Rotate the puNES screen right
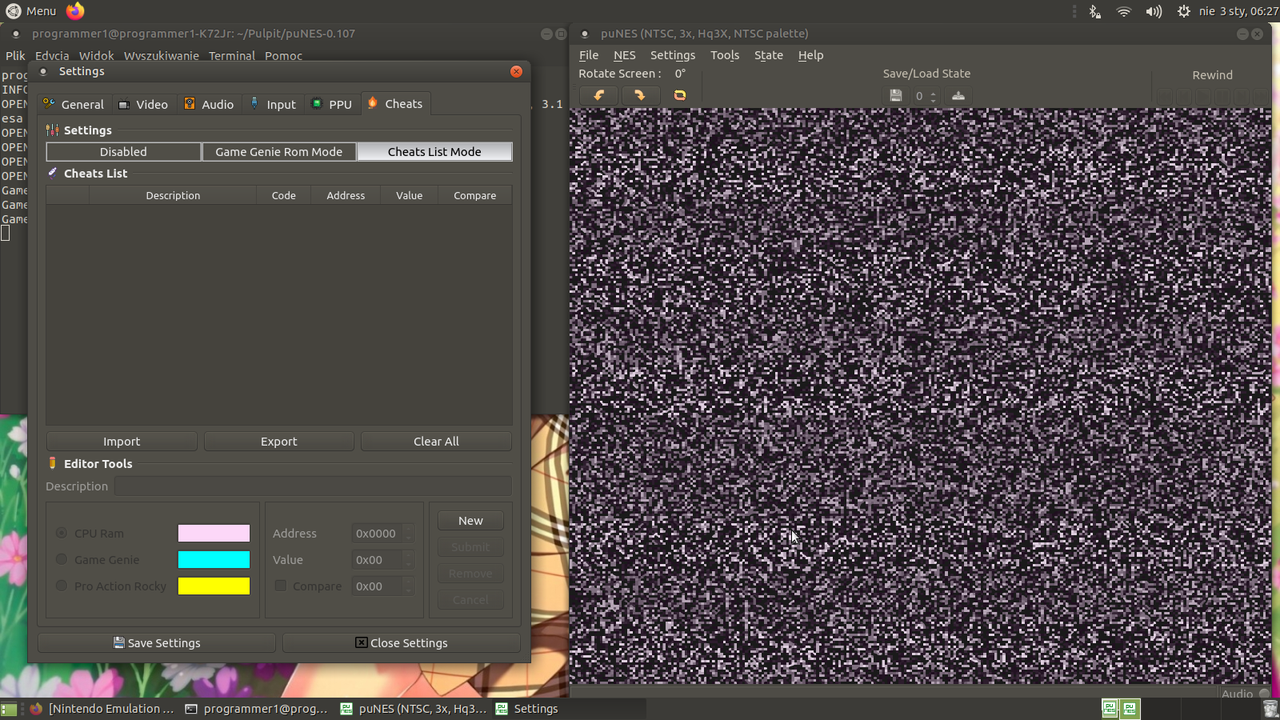The image size is (1280, 720). 640,96
